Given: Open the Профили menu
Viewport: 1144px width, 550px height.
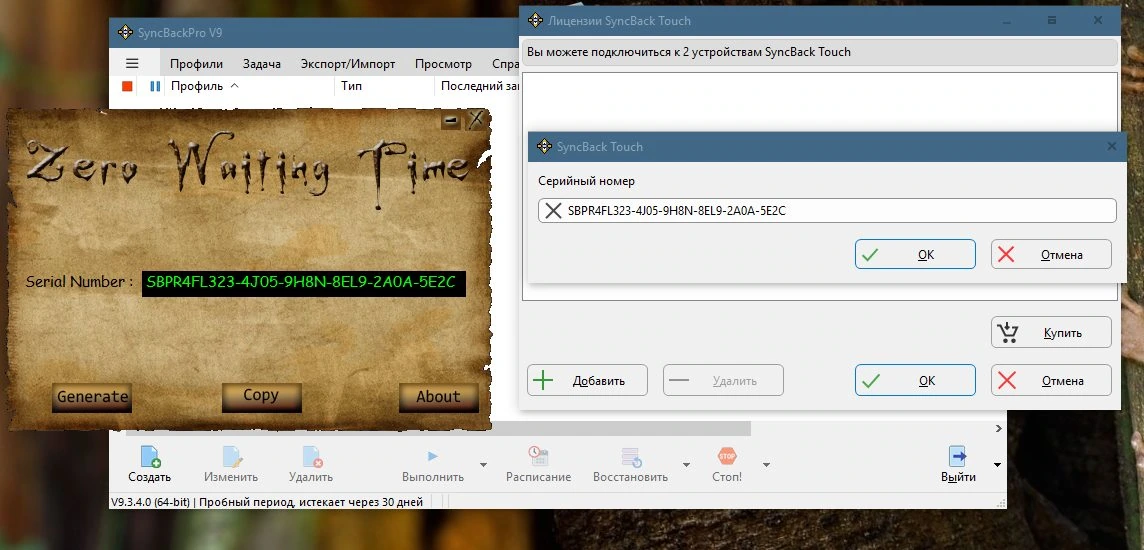Looking at the screenshot, I should (x=196, y=64).
